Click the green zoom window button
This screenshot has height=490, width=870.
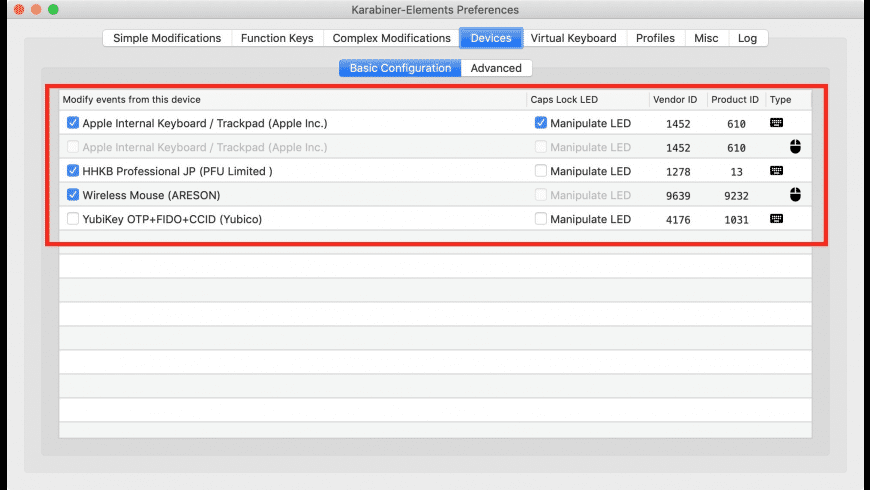coord(53,9)
